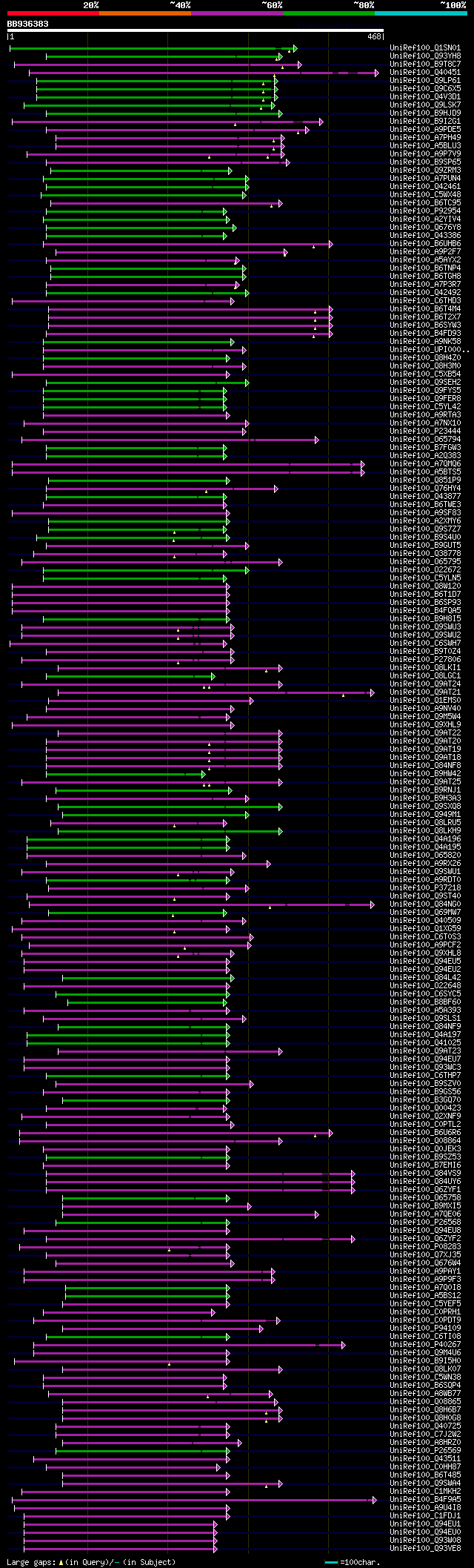Click the cyan ~100% identity legend segment
474x1568 pixels.
(x=420, y=13)
